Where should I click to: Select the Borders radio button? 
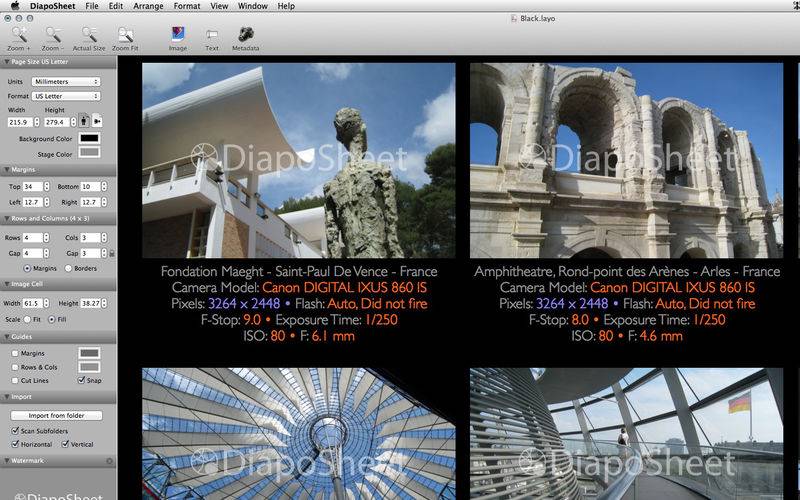click(69, 268)
